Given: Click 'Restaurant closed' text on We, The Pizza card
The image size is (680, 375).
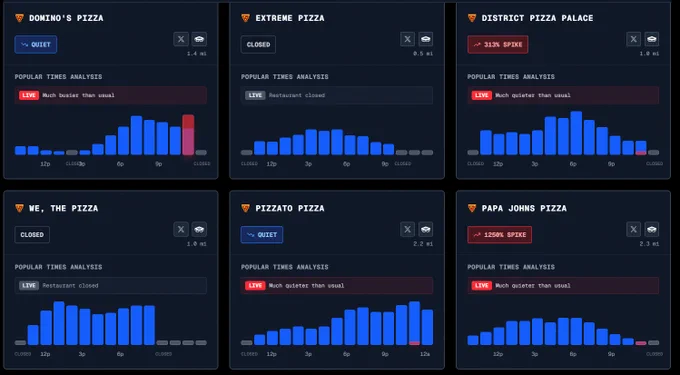Looking at the screenshot, I should click(x=70, y=286).
